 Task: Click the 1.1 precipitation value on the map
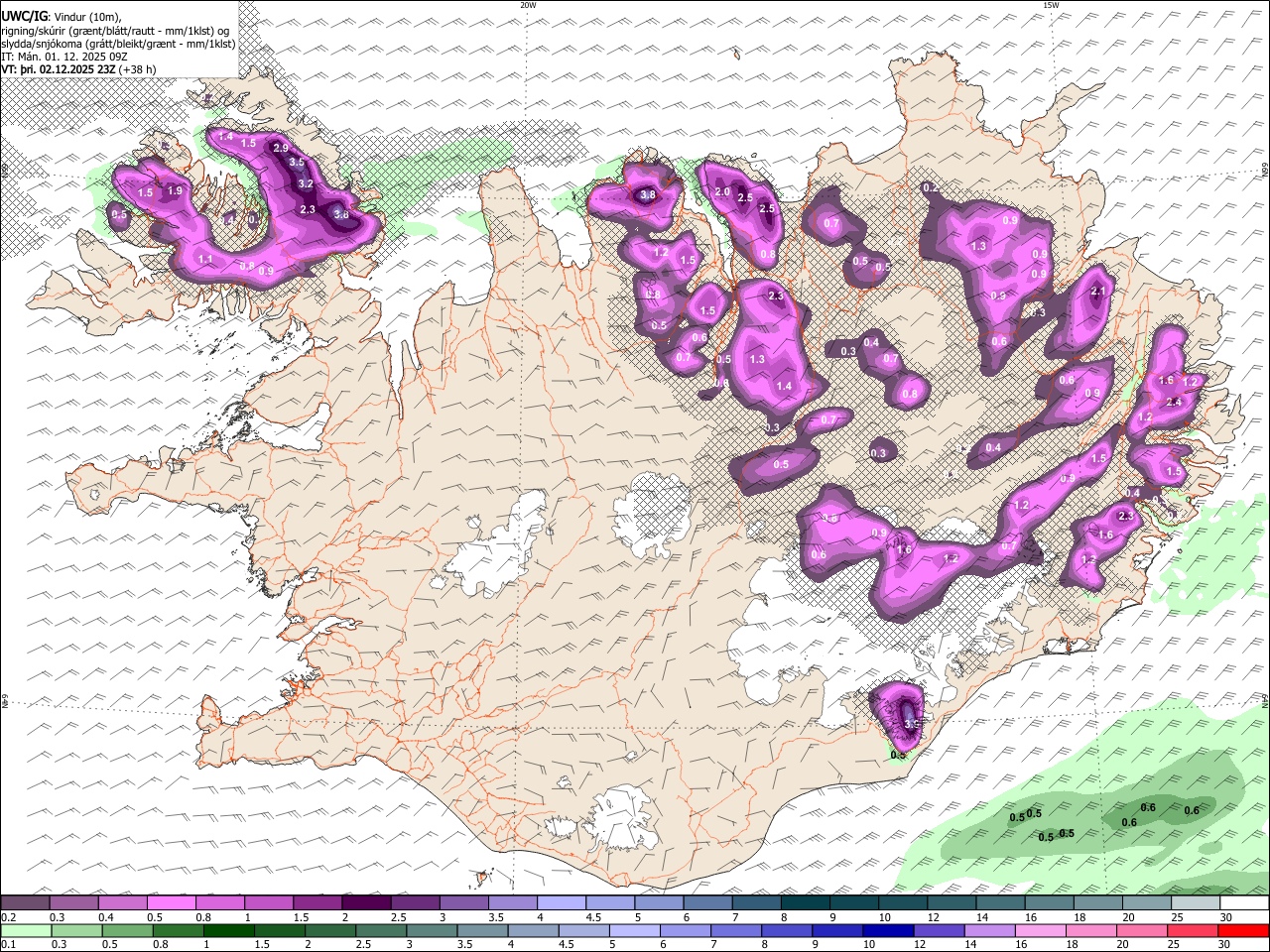pyautogui.click(x=206, y=259)
